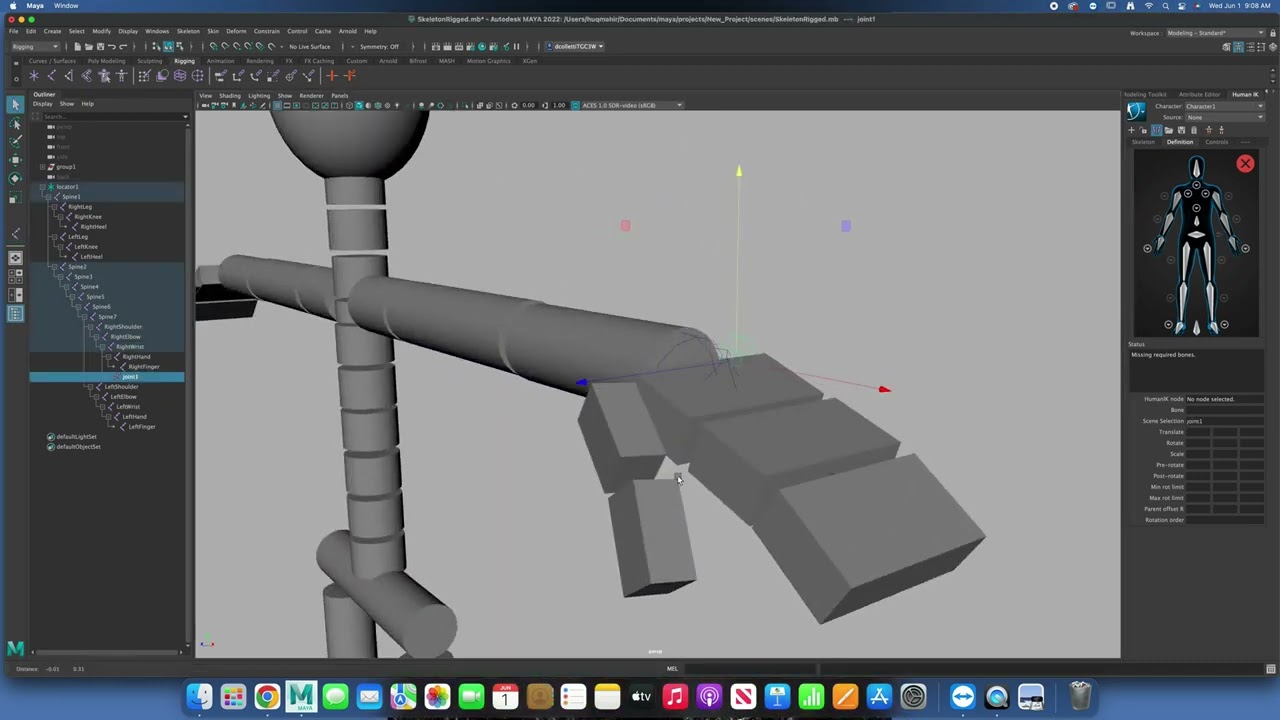The height and width of the screenshot is (720, 1280).
Task: Click the MEL command line label
Action: tap(672, 669)
